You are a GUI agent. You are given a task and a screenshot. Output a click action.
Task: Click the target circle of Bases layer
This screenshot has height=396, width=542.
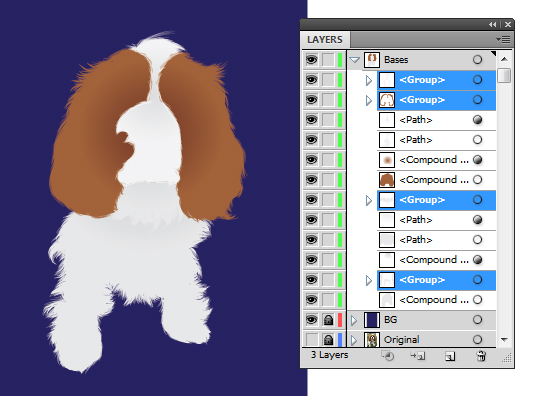click(477, 60)
